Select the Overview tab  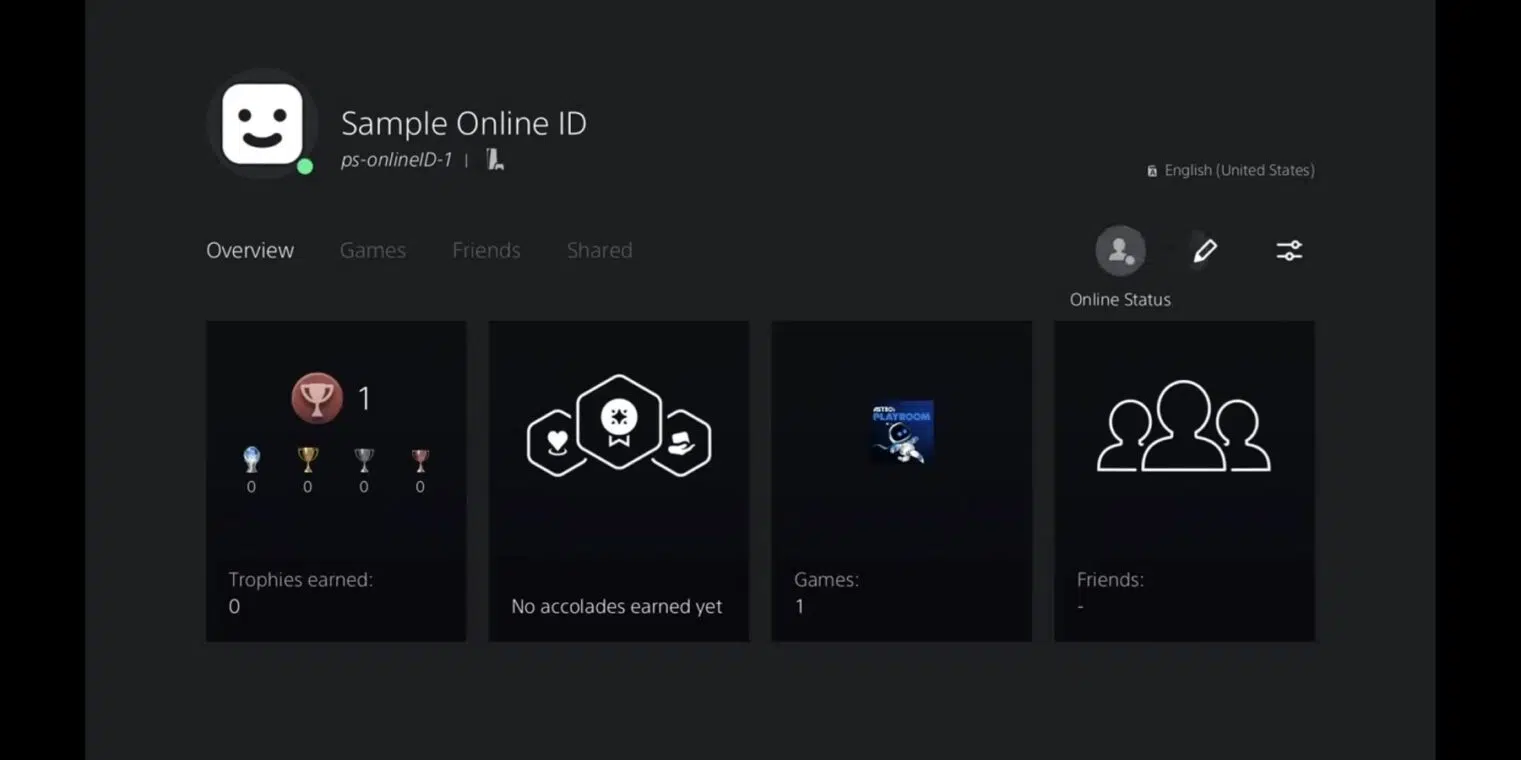pyautogui.click(x=250, y=250)
